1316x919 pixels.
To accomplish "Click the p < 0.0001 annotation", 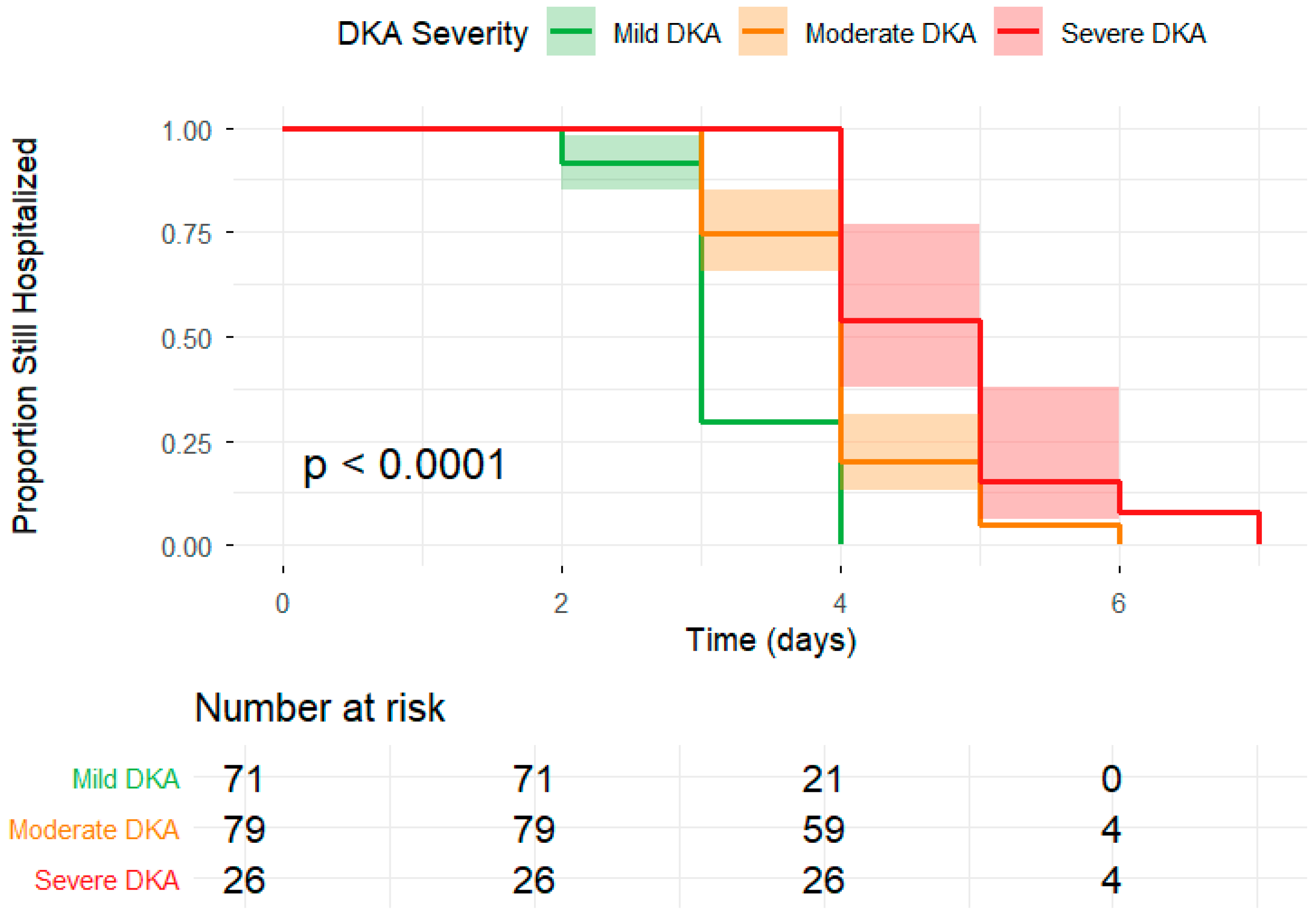I will coord(403,465).
